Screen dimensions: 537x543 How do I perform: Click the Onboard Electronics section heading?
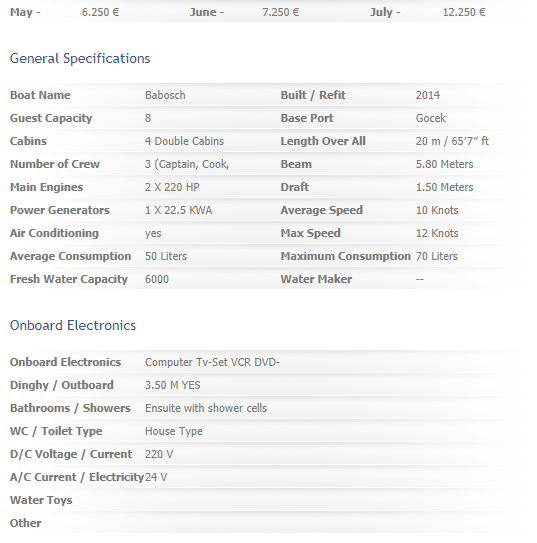point(73,326)
